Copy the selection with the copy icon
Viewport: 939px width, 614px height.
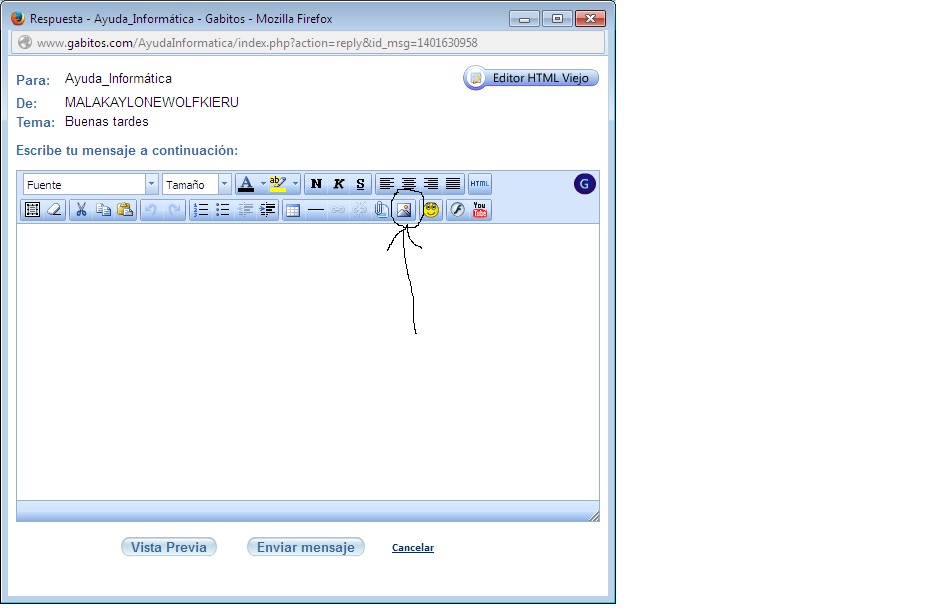103,210
